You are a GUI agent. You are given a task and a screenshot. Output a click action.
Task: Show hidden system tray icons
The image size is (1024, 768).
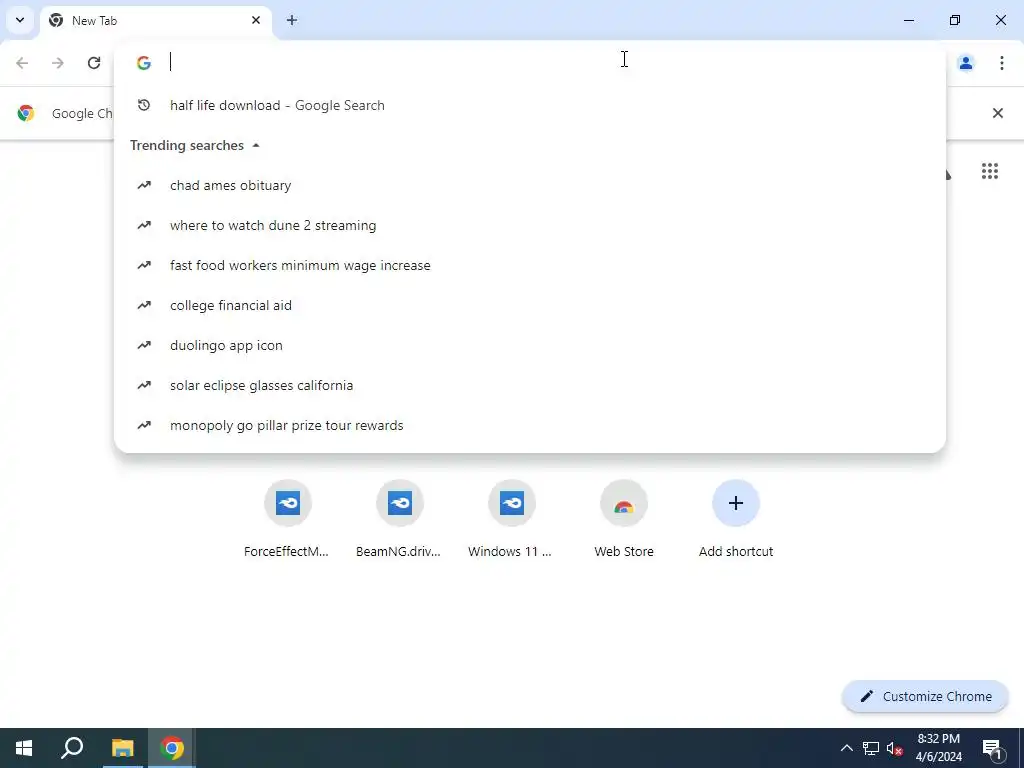click(x=846, y=748)
